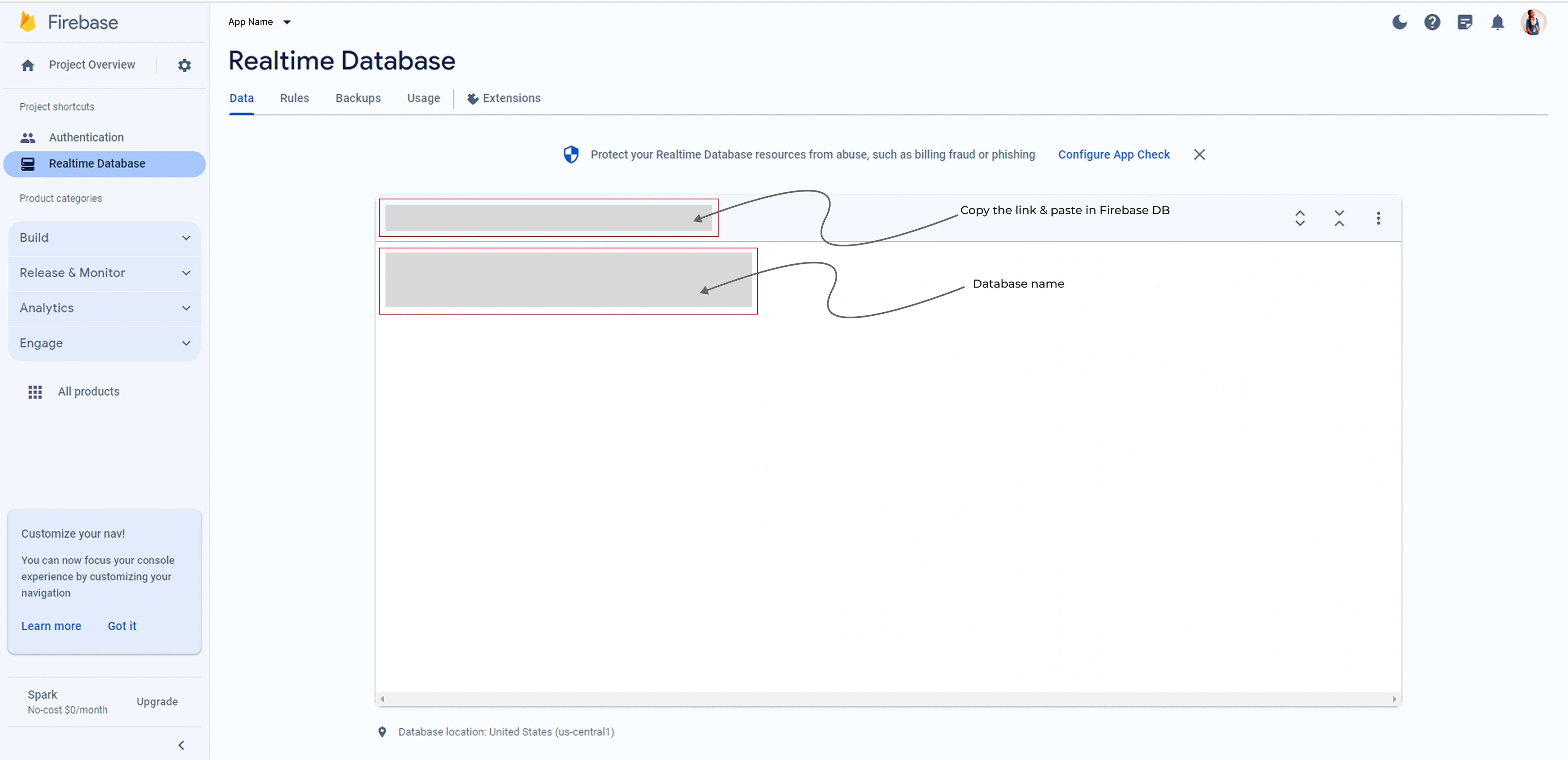Open the help question mark icon
This screenshot has width=1568, height=760.
1432,22
